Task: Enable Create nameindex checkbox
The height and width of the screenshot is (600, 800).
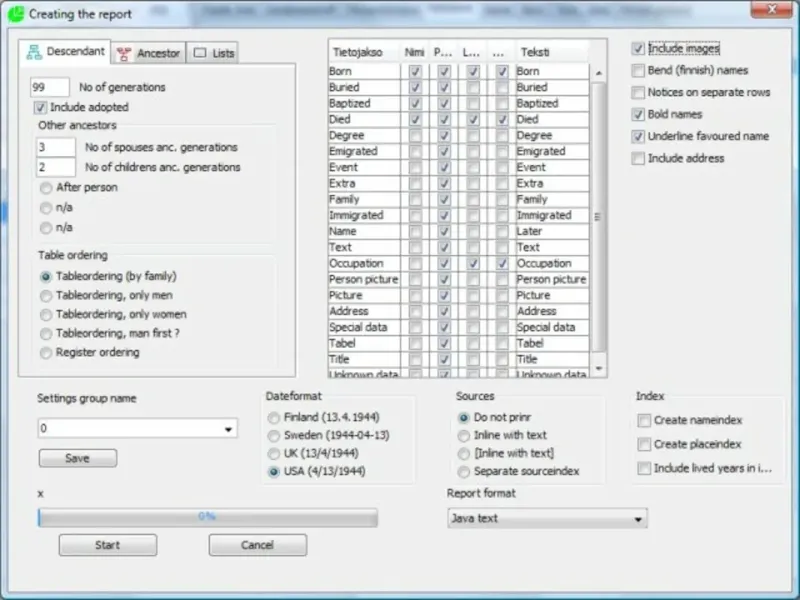Action: coord(644,420)
